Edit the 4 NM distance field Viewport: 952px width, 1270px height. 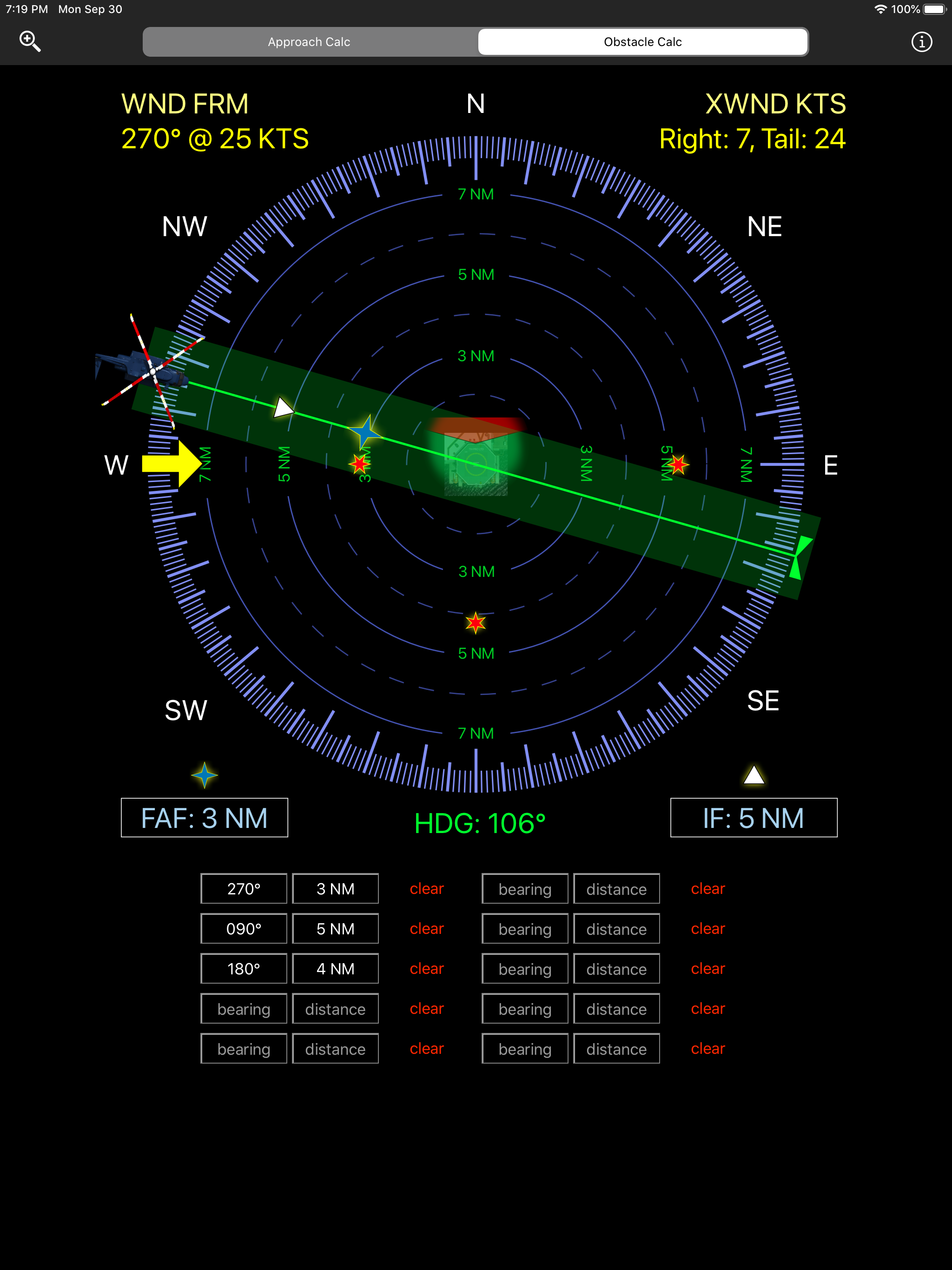coord(335,969)
